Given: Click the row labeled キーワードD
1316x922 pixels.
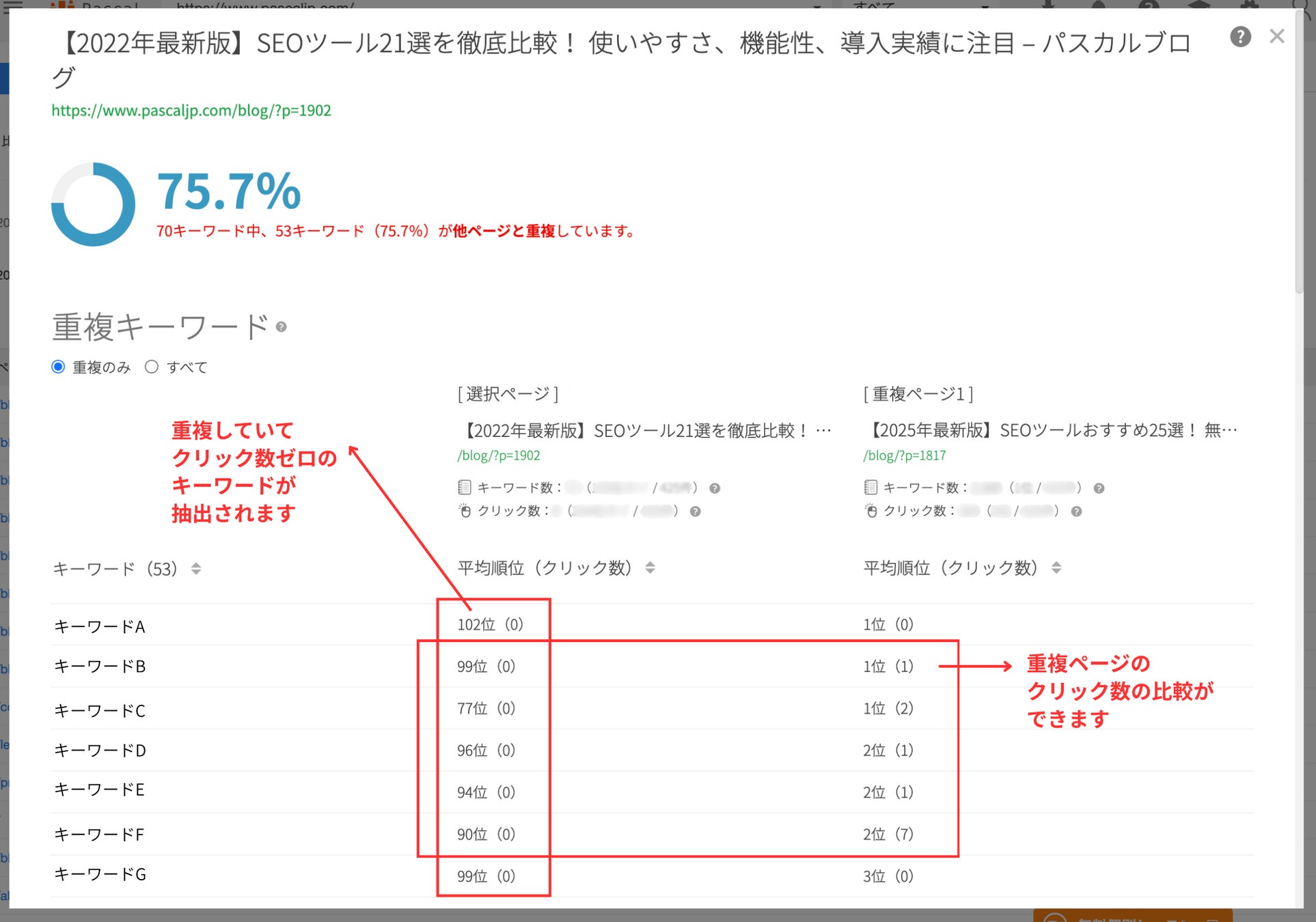Looking at the screenshot, I should point(652,751).
